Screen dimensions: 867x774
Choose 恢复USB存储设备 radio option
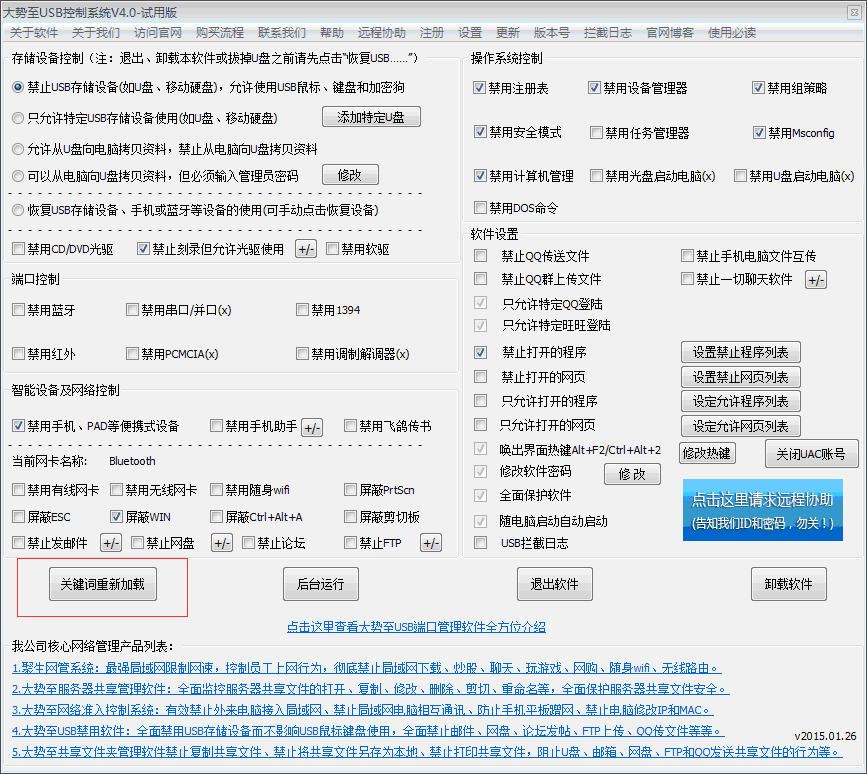(18, 210)
